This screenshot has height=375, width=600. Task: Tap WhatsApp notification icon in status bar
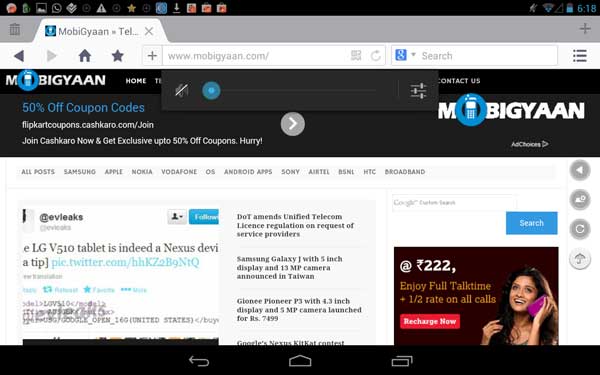pos(56,8)
